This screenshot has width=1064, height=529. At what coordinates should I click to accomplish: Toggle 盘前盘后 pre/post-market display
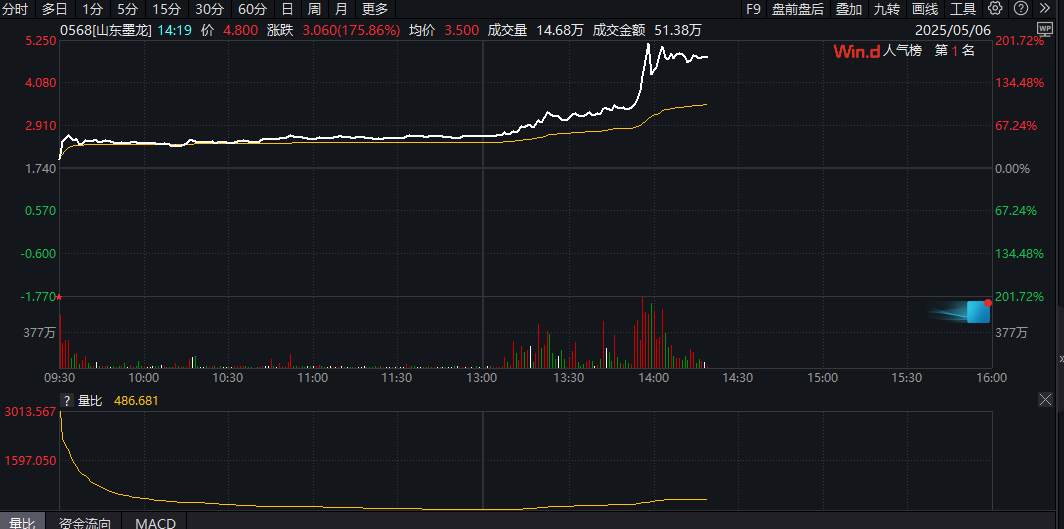click(798, 9)
